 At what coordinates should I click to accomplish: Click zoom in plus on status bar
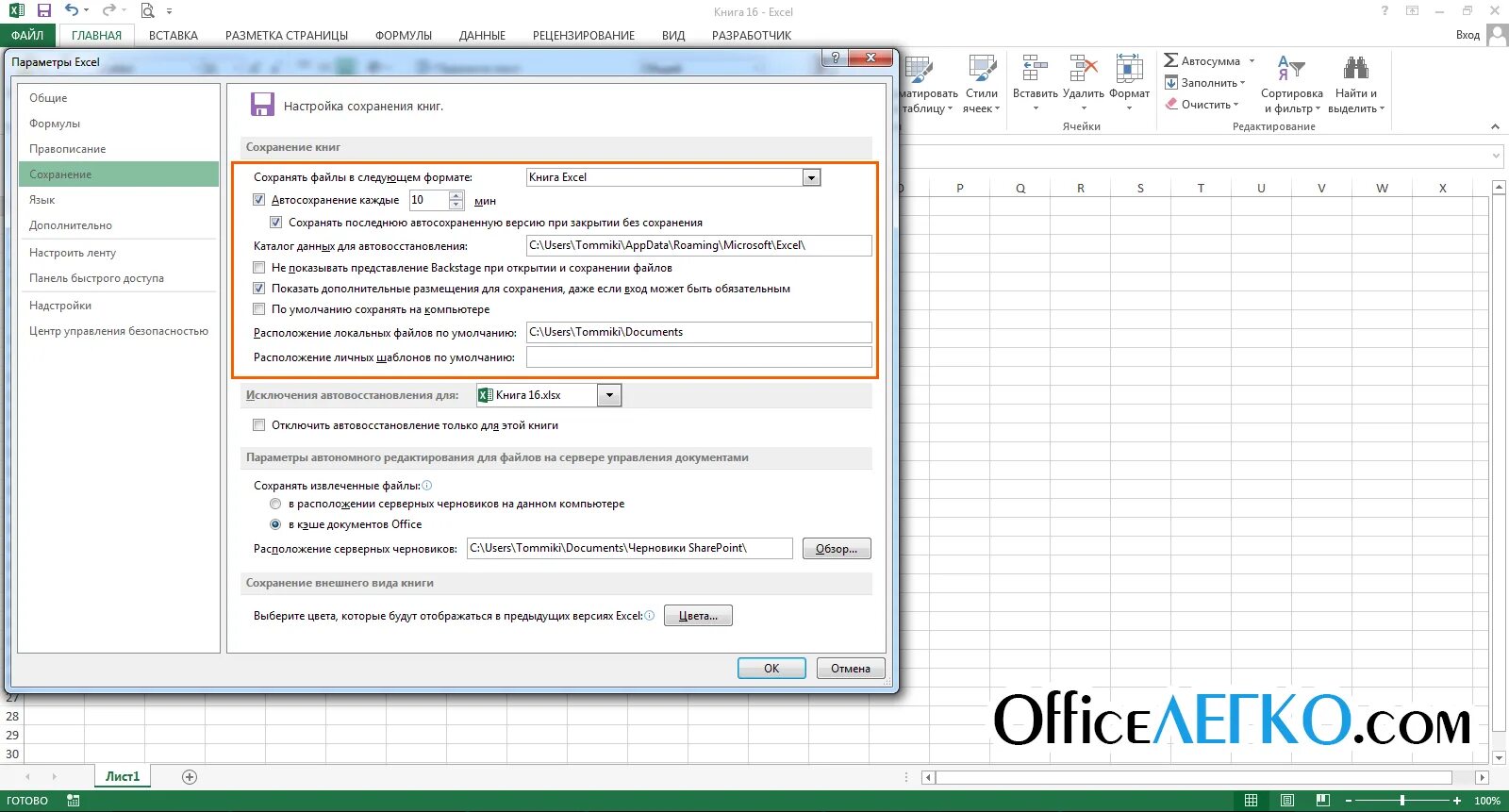[1457, 801]
